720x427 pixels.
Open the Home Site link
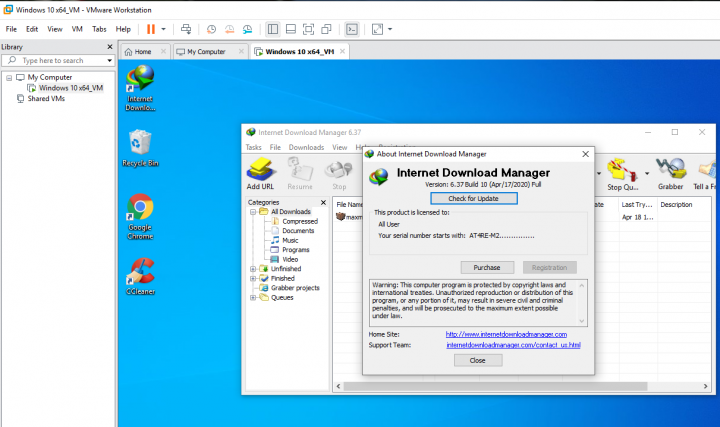506,334
